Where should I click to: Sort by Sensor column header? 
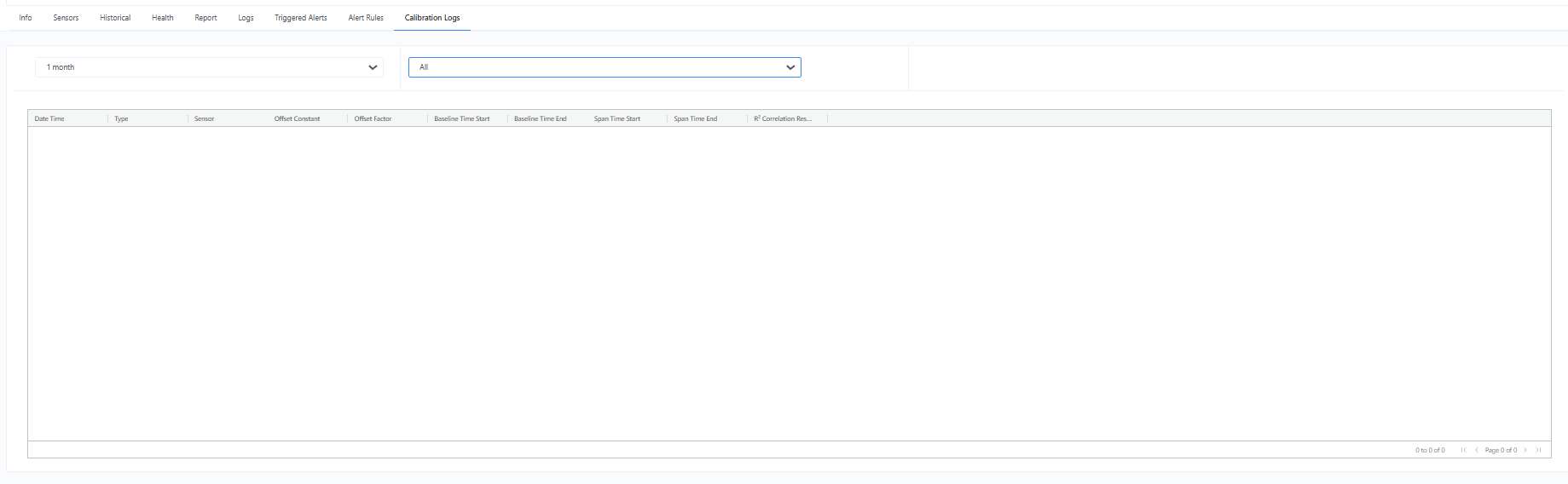205,118
